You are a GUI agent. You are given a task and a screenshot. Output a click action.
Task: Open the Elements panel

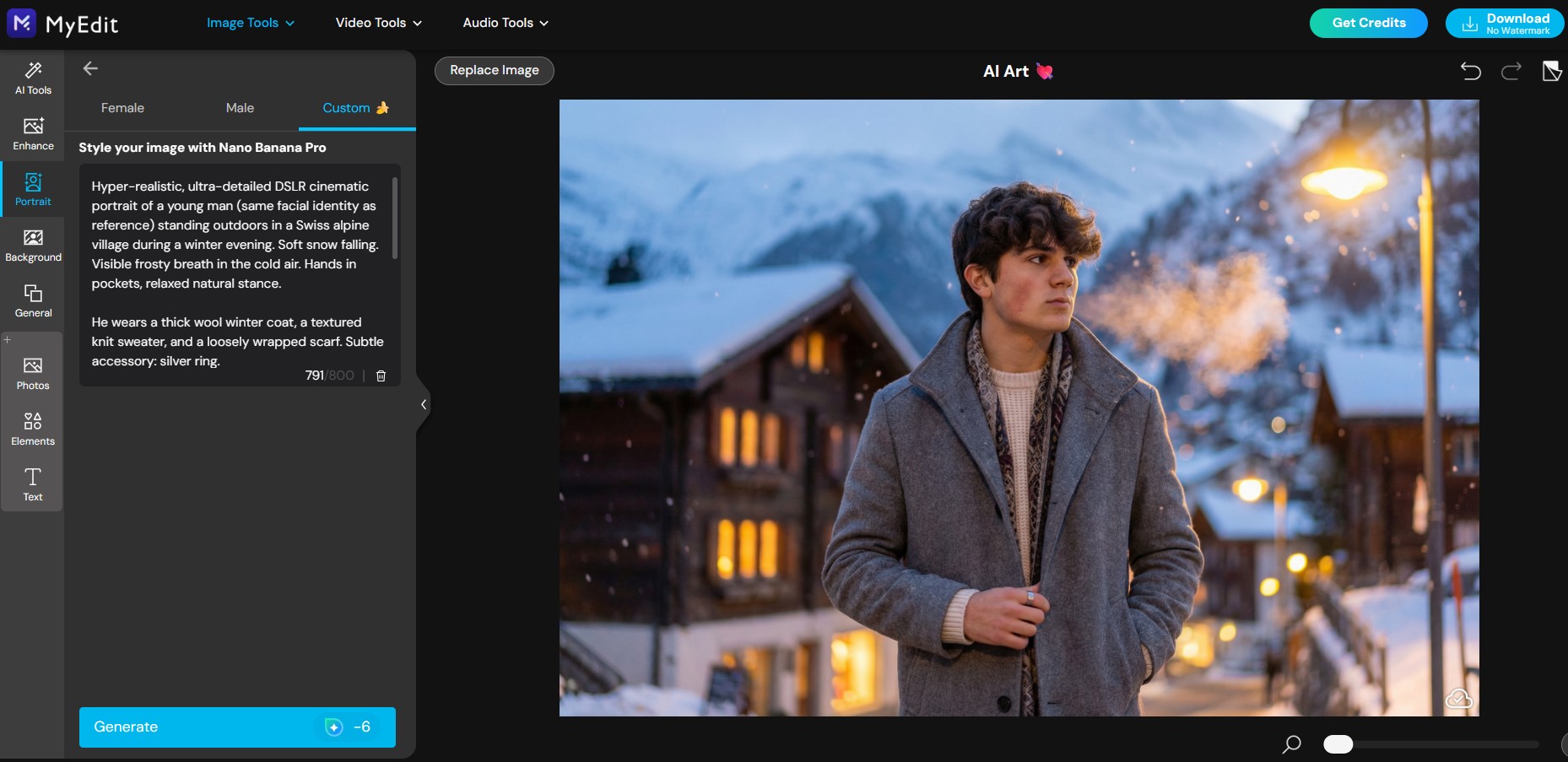[33, 428]
